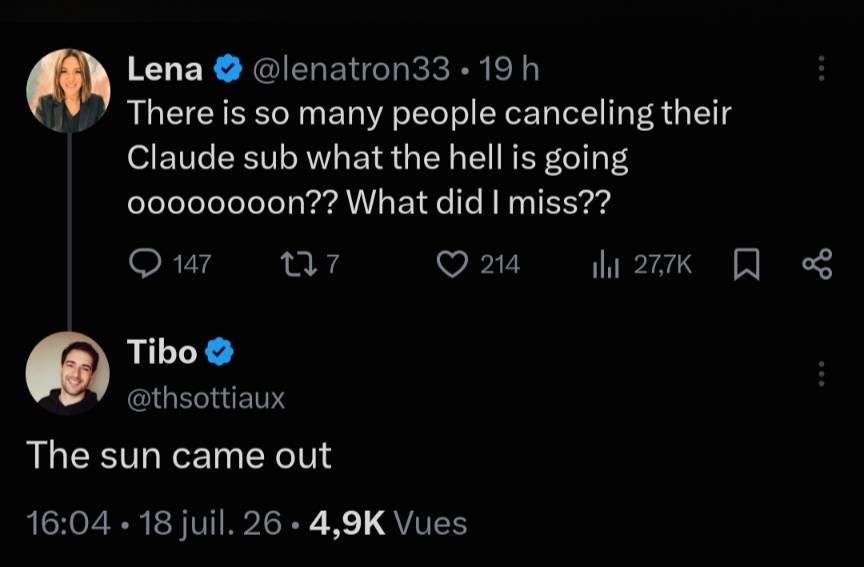
Task: Open the 16:04 · 18 juil. 26 timestamp
Action: click(154, 522)
